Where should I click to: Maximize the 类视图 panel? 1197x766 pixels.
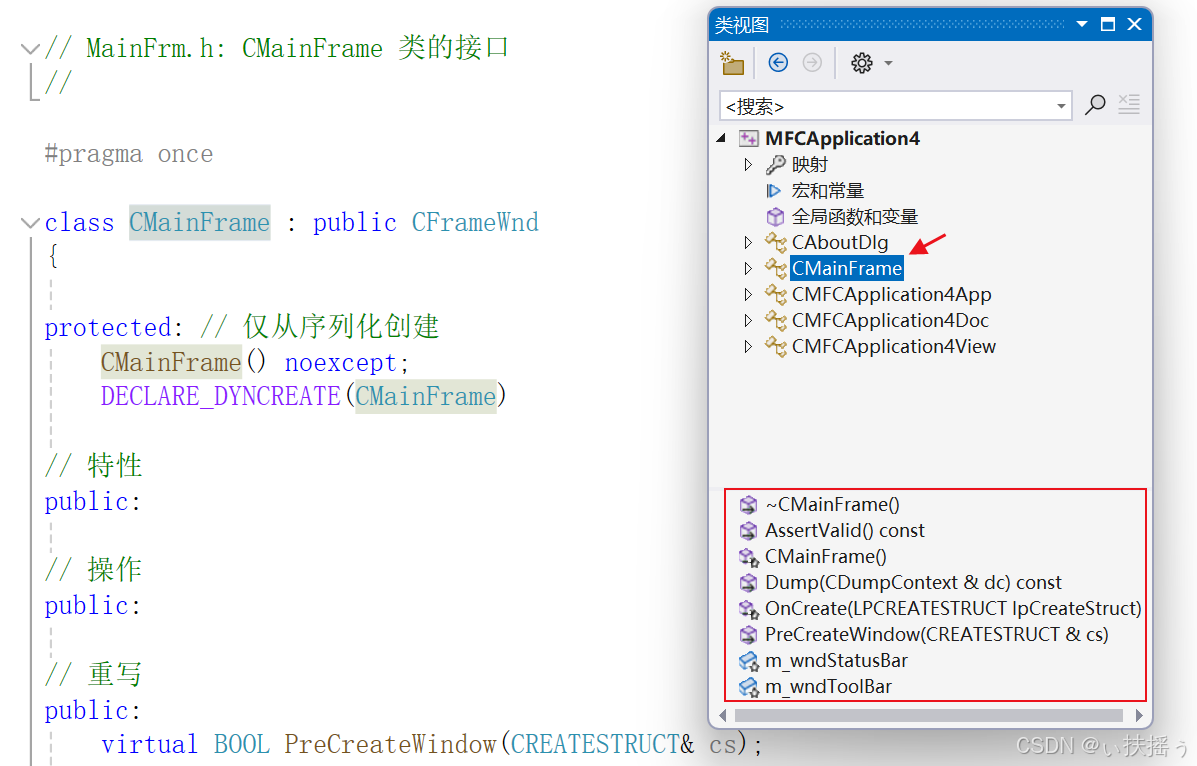(1108, 24)
